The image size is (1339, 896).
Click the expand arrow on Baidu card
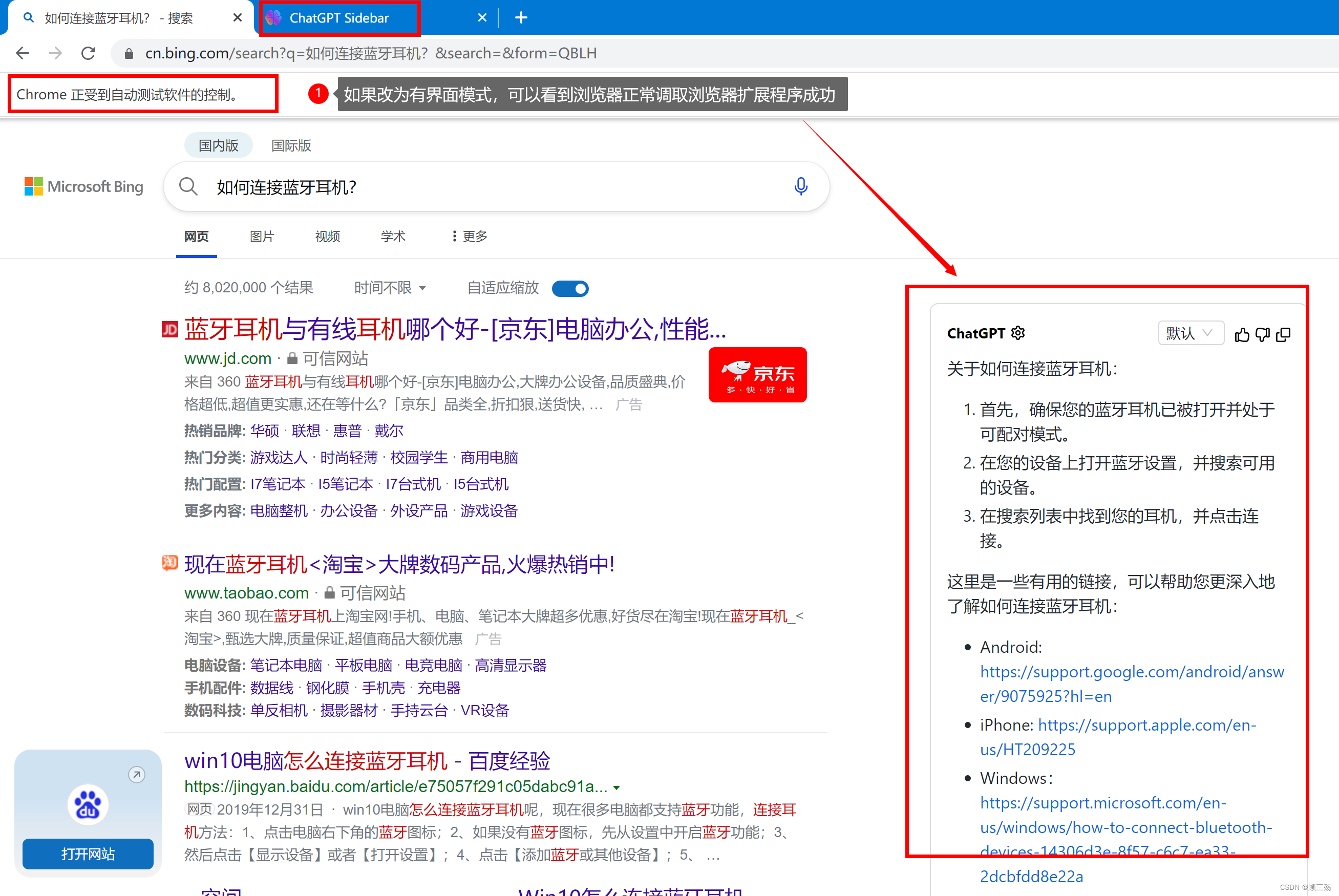coord(136,775)
